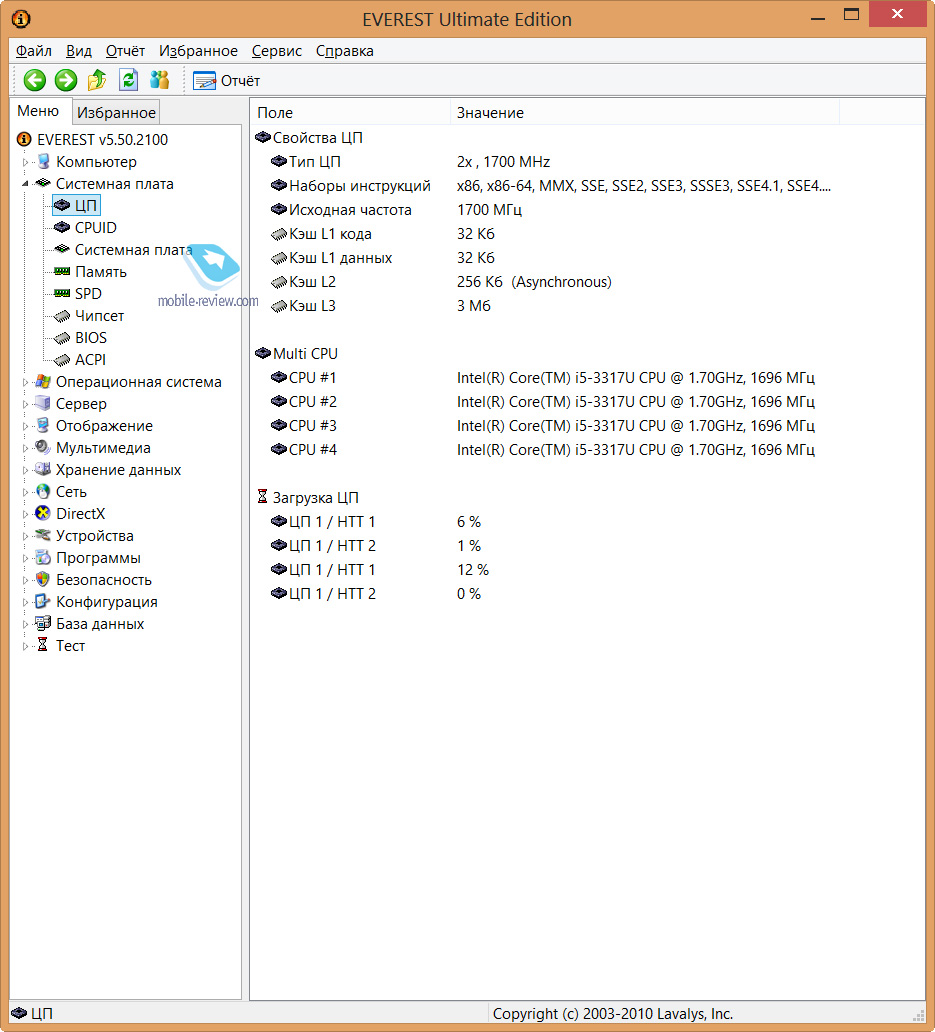Click the SPD memory module icon

point(62,293)
